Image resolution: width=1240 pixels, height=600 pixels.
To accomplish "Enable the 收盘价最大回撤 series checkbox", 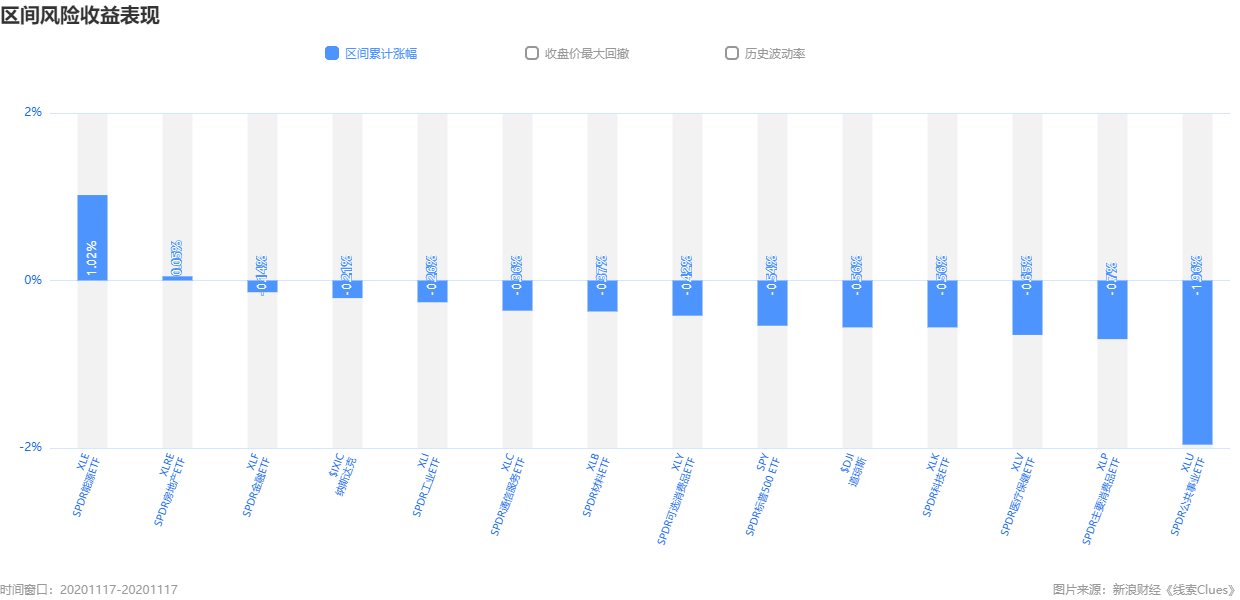I will [532, 53].
